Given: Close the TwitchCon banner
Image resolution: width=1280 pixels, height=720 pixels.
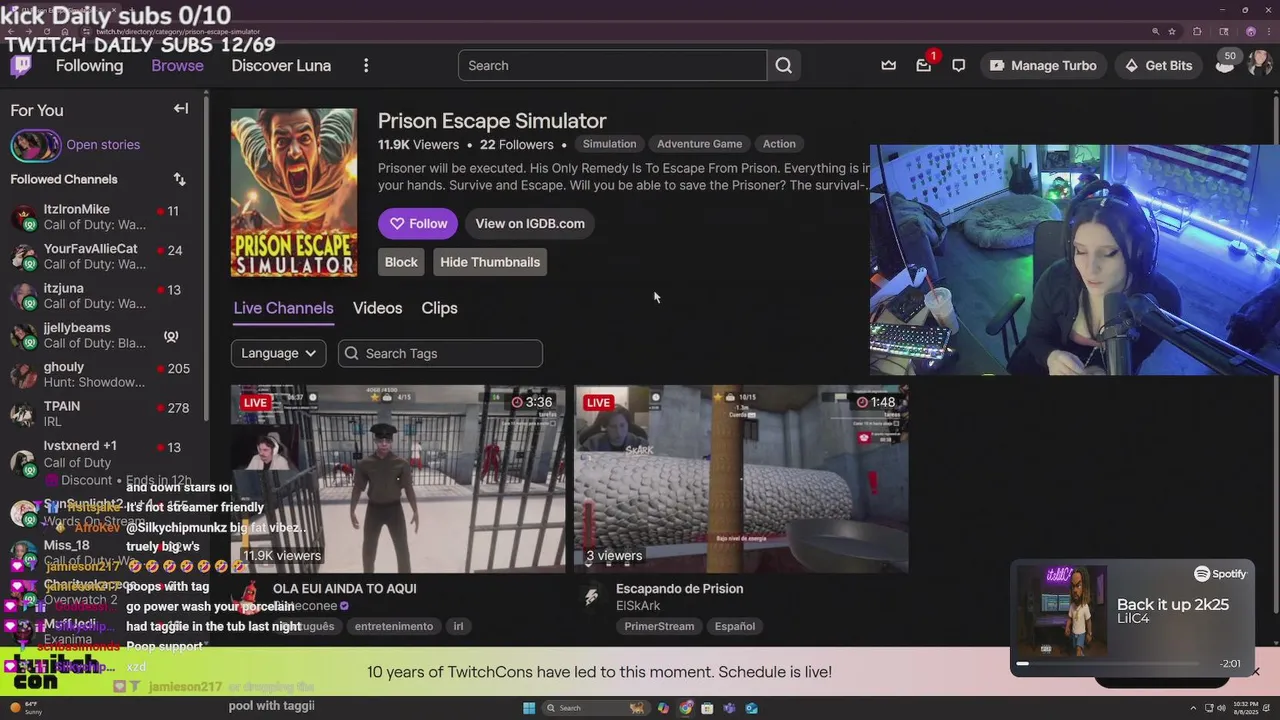Looking at the screenshot, I should (1256, 672).
